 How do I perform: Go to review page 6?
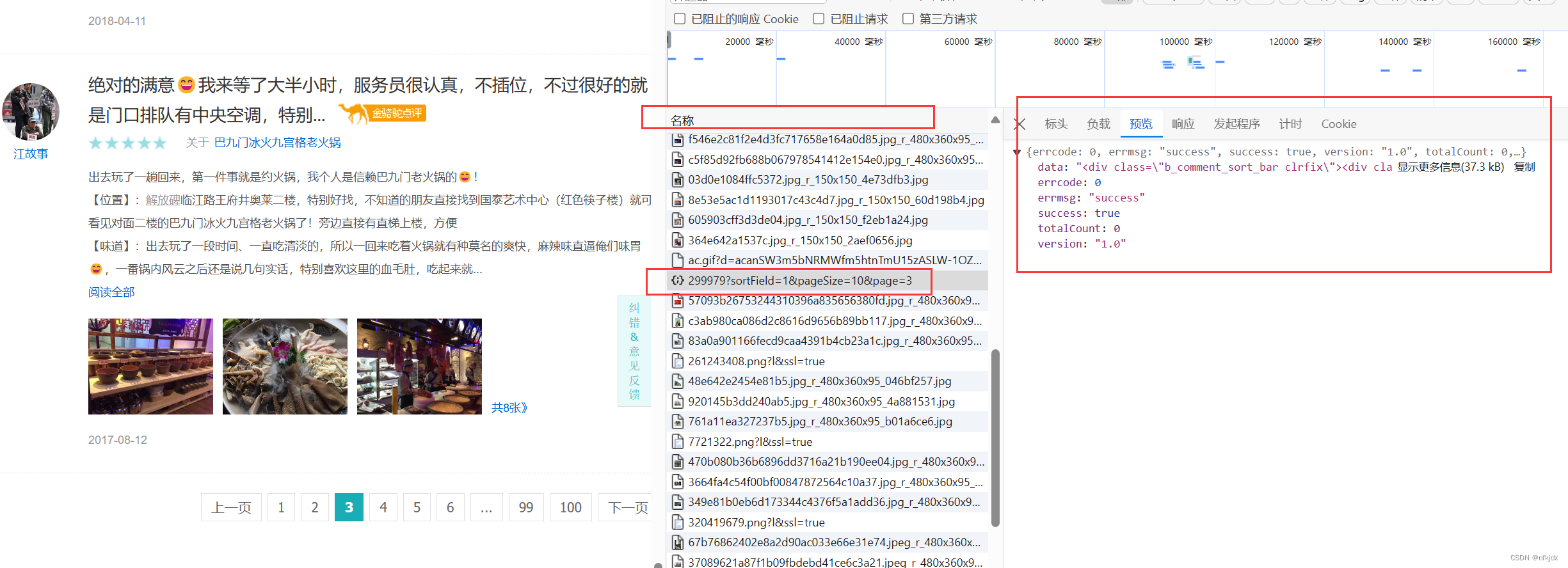click(451, 507)
